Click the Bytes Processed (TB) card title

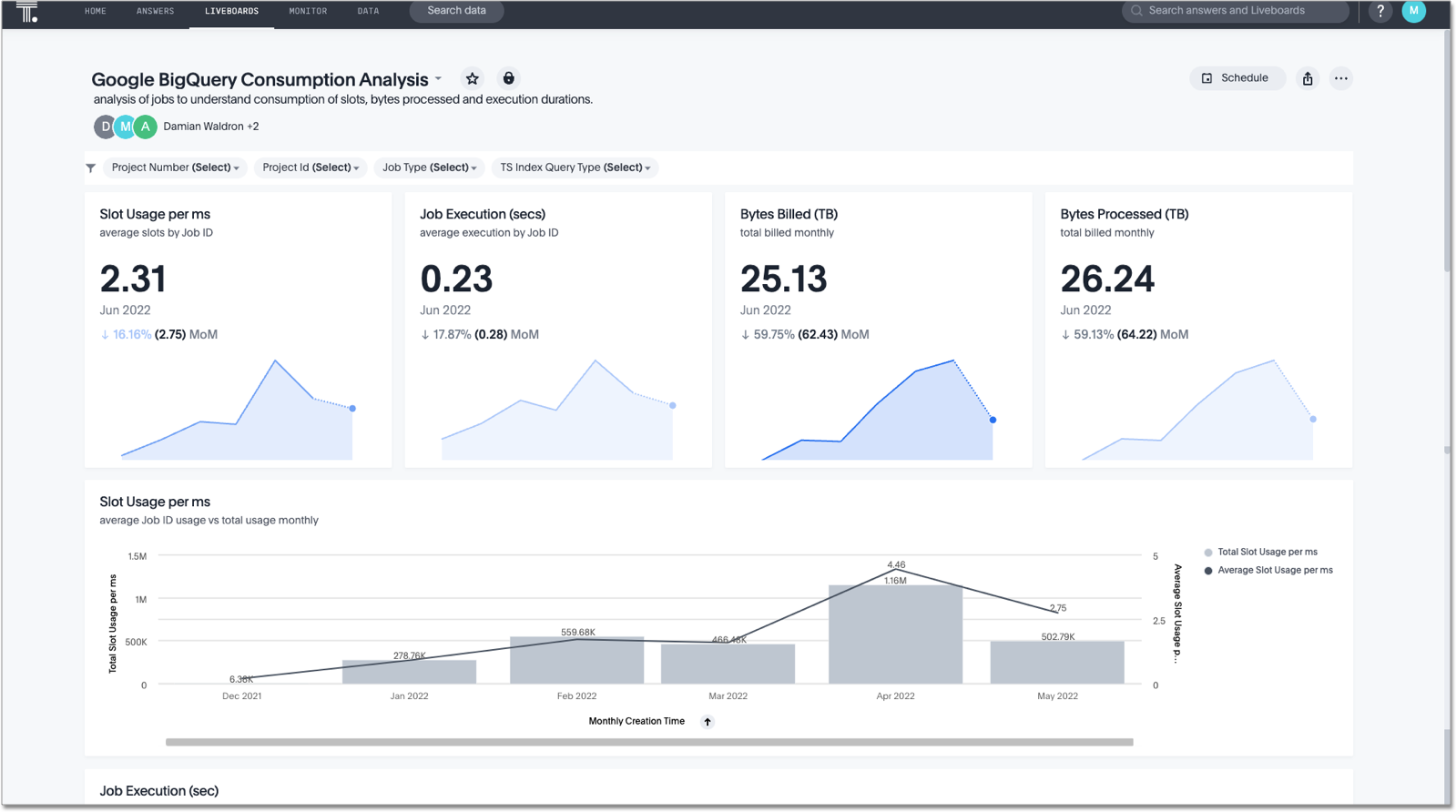[x=1125, y=215]
